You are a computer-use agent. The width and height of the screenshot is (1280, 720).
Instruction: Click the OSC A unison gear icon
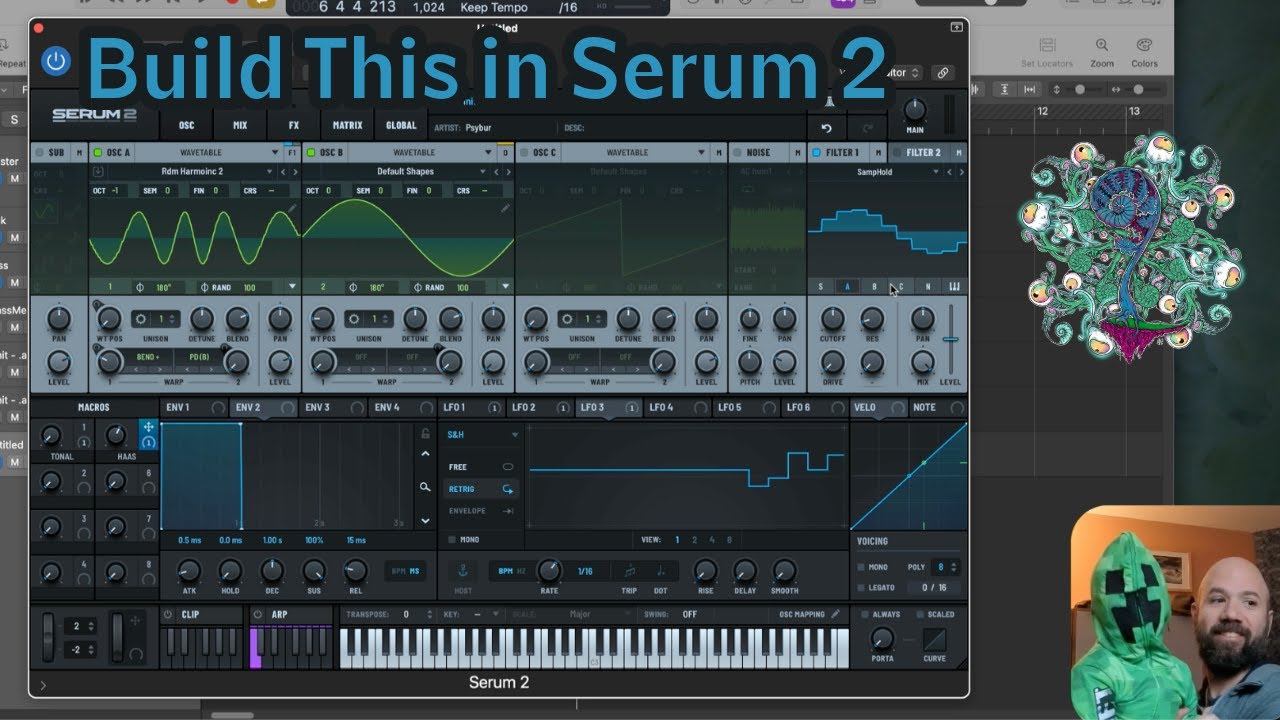140,319
